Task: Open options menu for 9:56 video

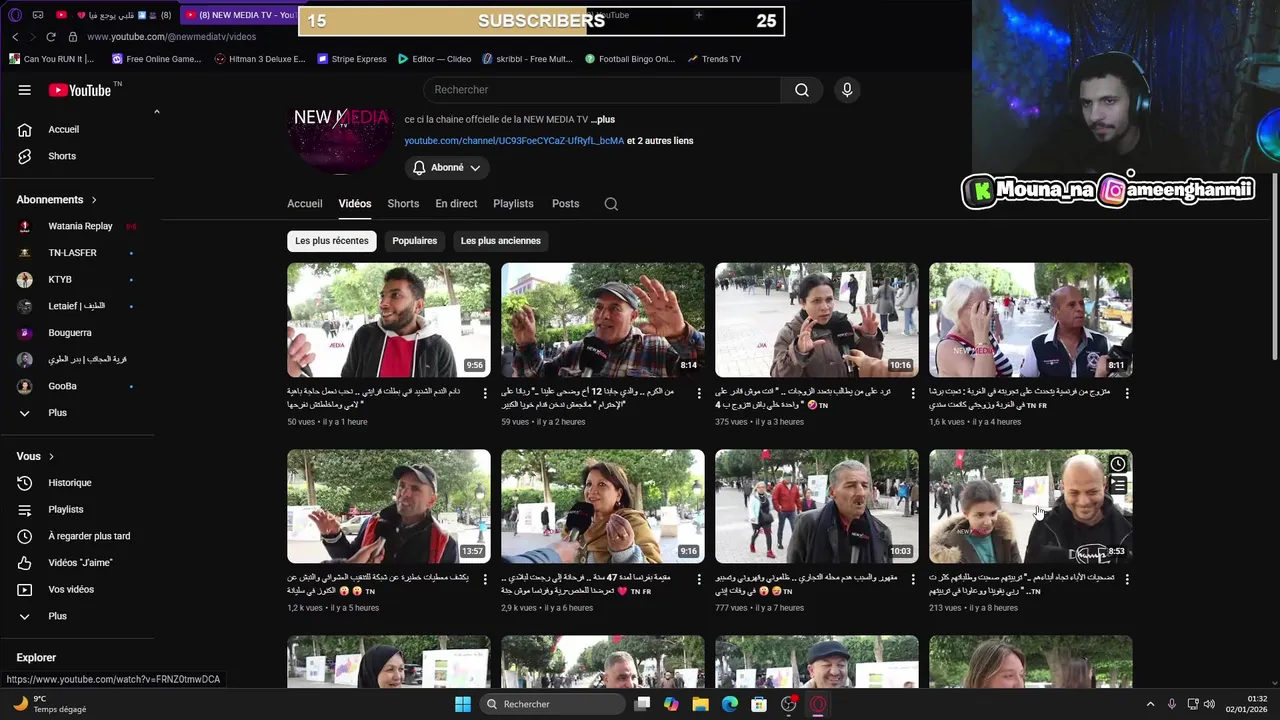Action: click(485, 394)
